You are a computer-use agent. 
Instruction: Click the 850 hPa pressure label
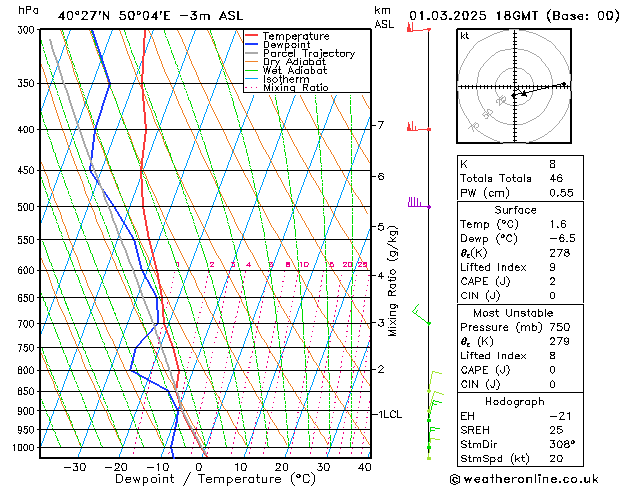coord(28,391)
